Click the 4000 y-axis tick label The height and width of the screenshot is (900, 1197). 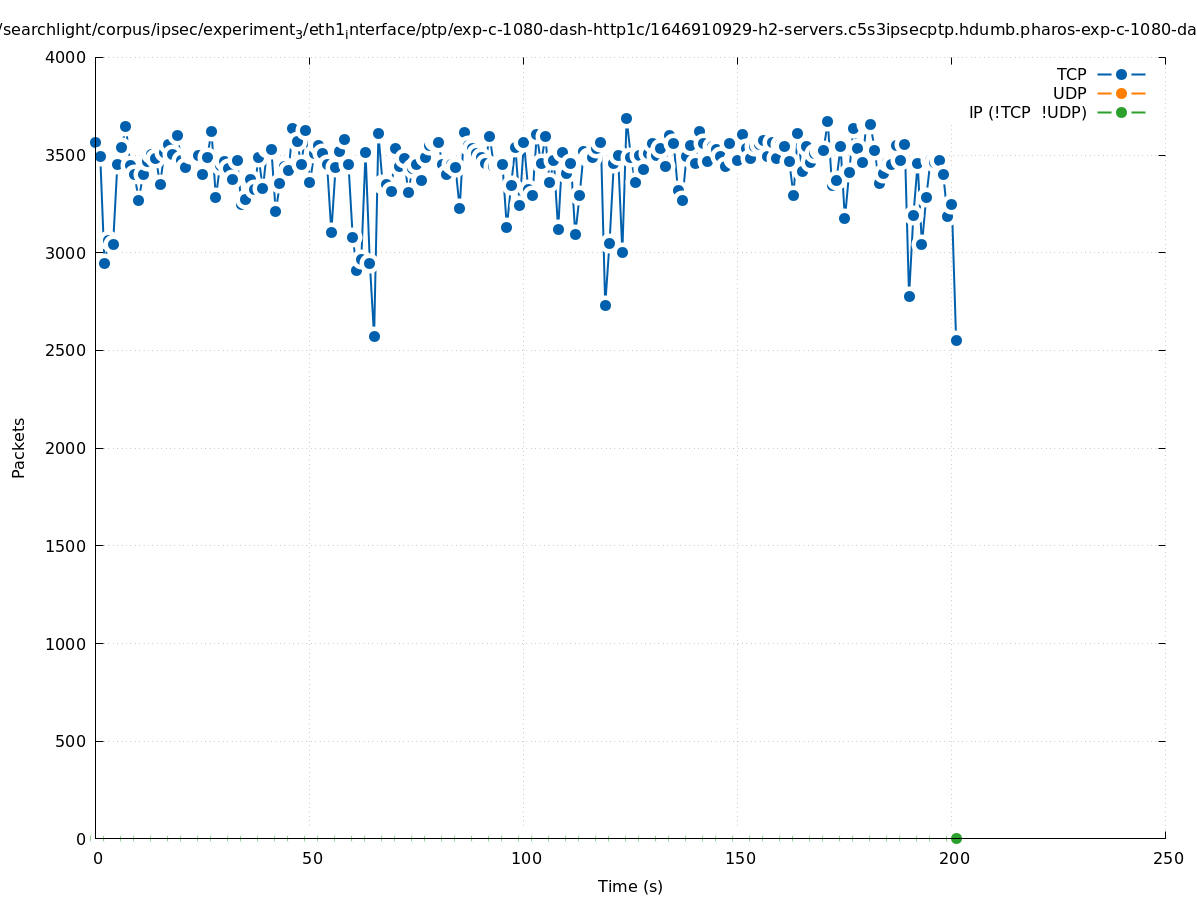(x=66, y=57)
